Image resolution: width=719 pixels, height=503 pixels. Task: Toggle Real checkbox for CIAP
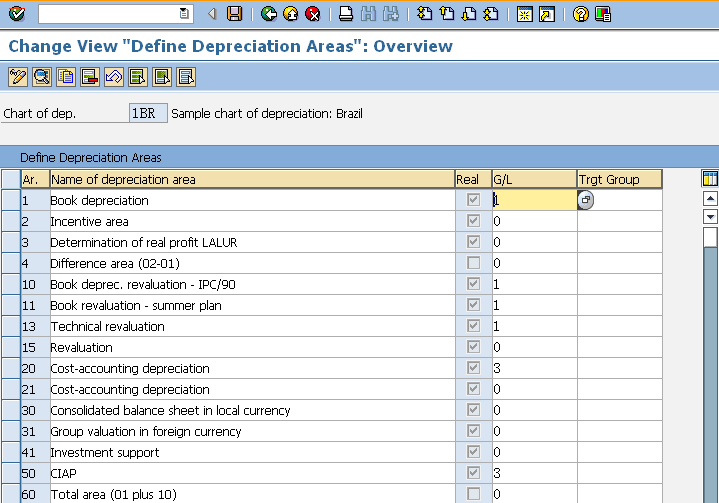[x=473, y=473]
